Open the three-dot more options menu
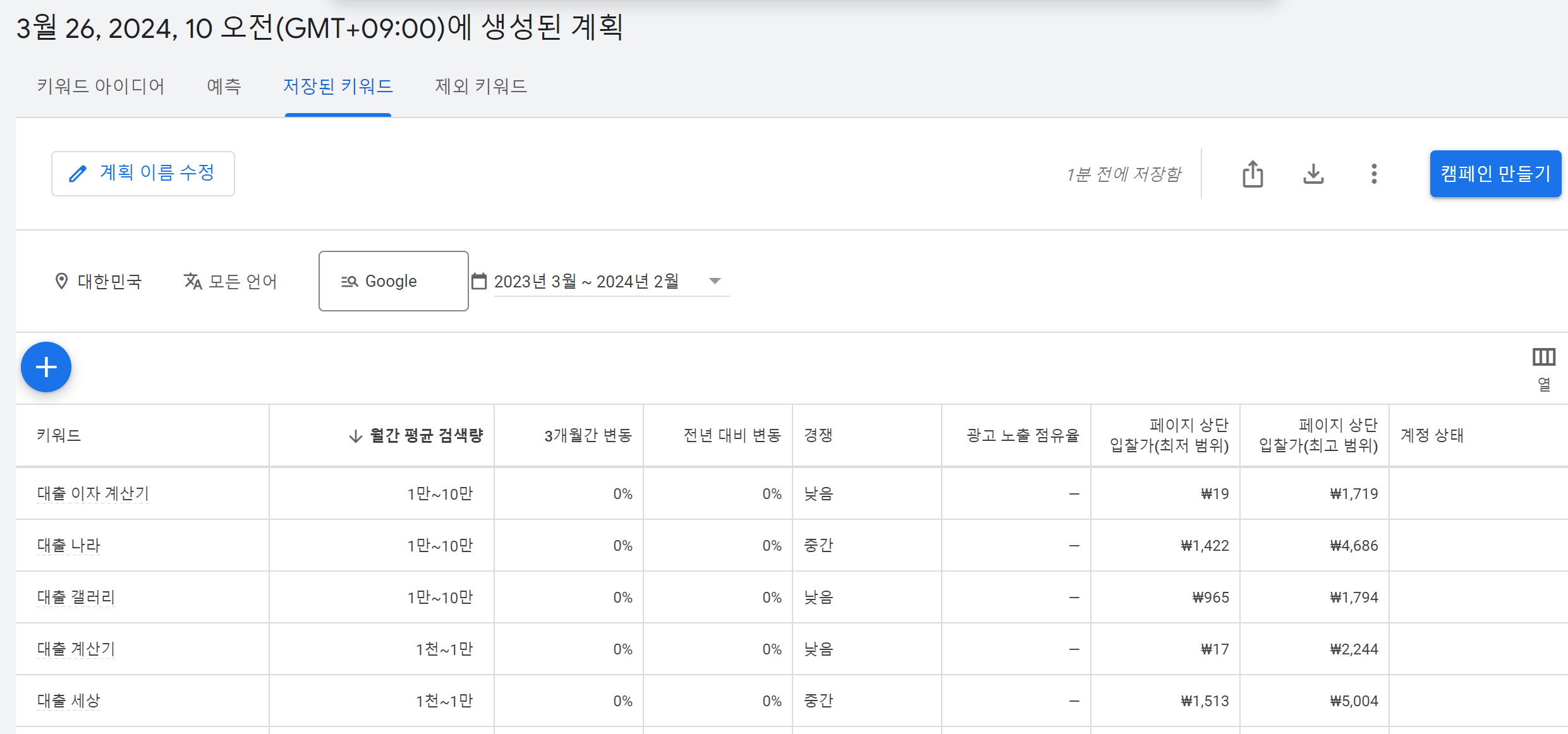Screen dimensions: 1568x734 (1373, 174)
